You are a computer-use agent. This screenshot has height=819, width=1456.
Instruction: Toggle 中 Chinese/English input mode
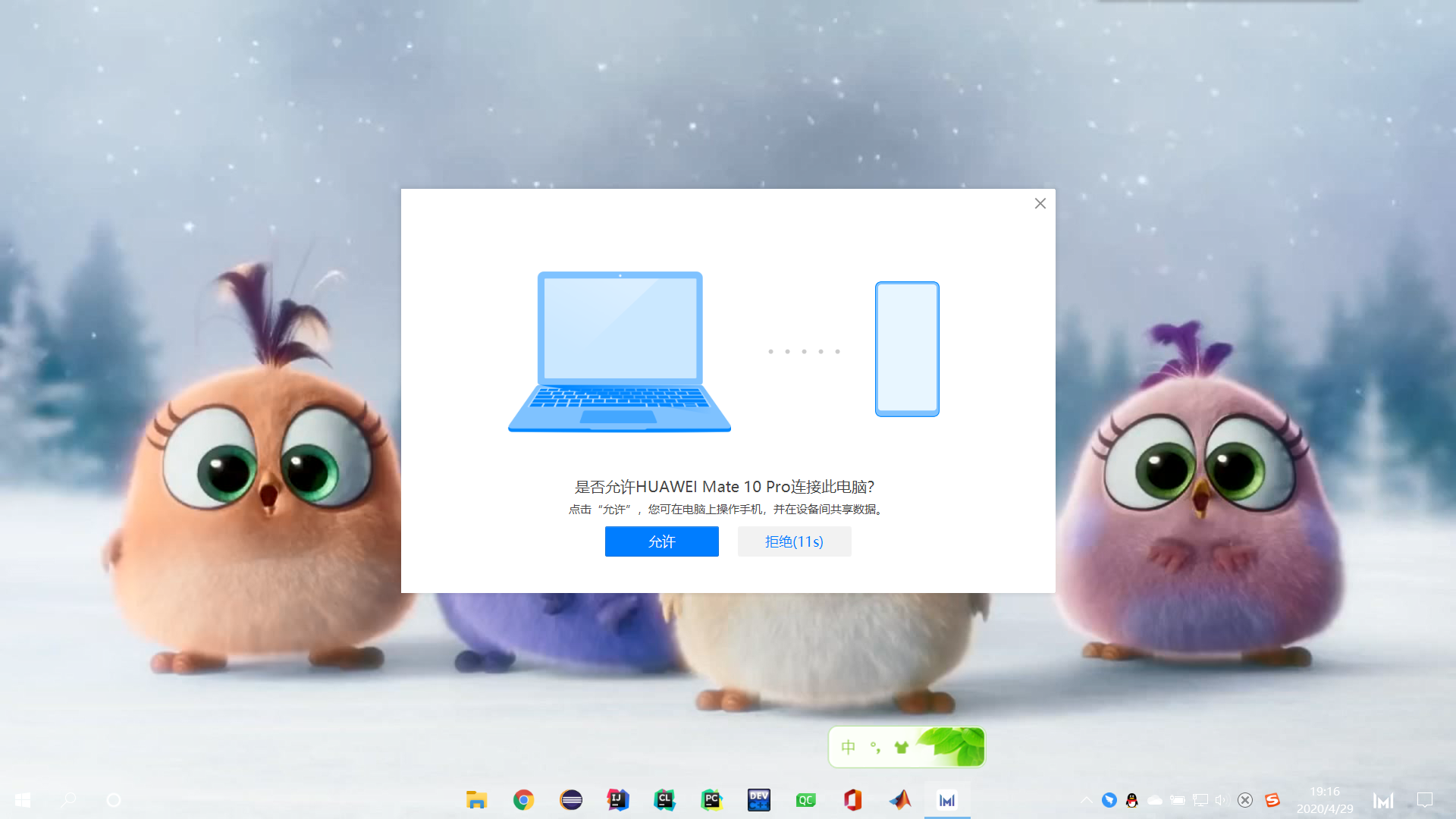pyautogui.click(x=849, y=747)
